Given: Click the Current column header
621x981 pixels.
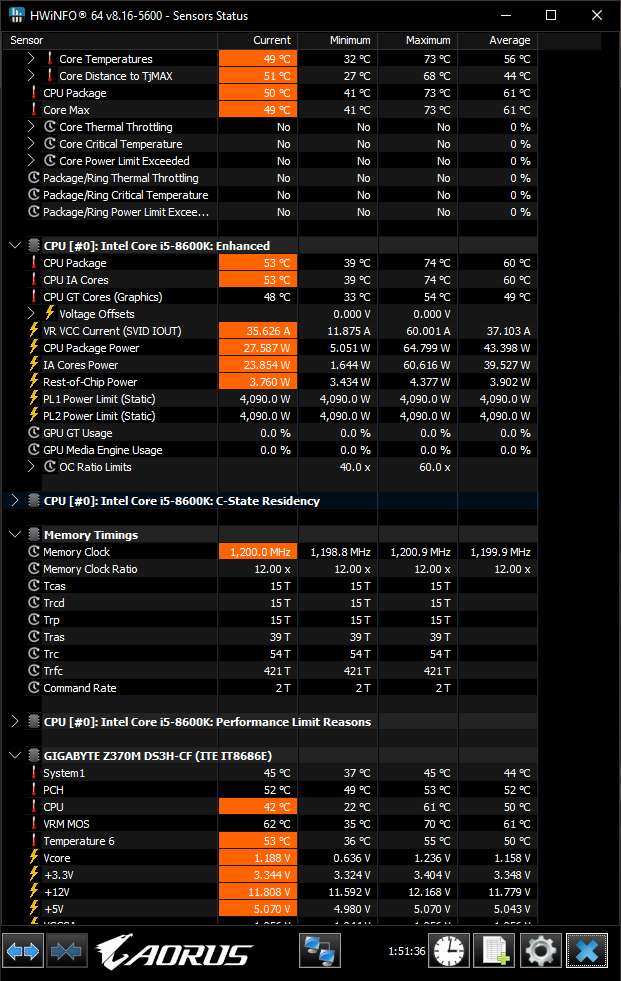Looking at the screenshot, I should coord(258,40).
